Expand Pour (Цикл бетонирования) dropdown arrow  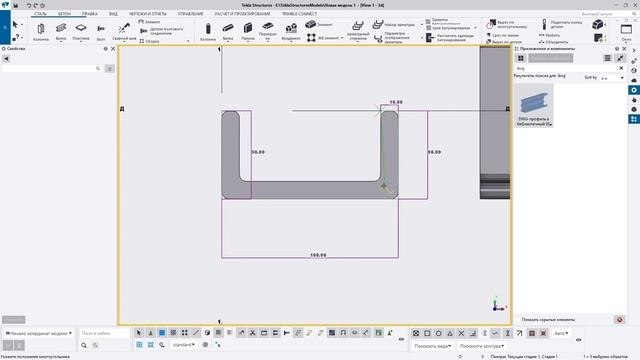475,28
